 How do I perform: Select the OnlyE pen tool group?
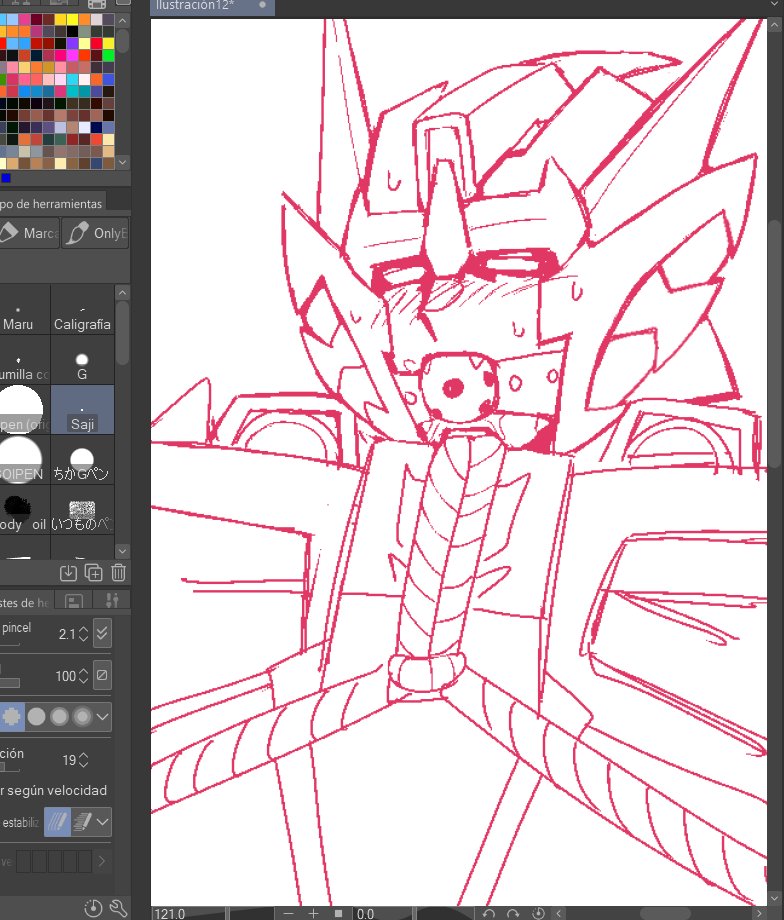click(x=95, y=233)
